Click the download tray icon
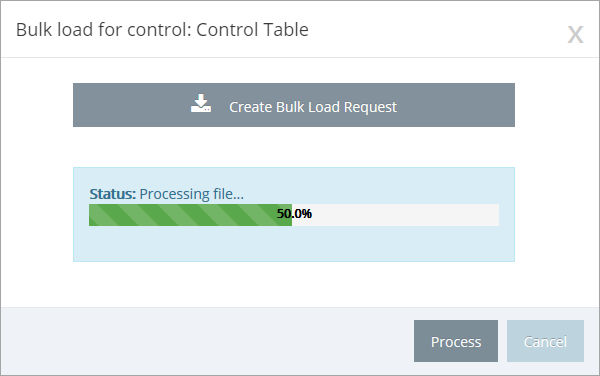This screenshot has width=600, height=376. 201,103
